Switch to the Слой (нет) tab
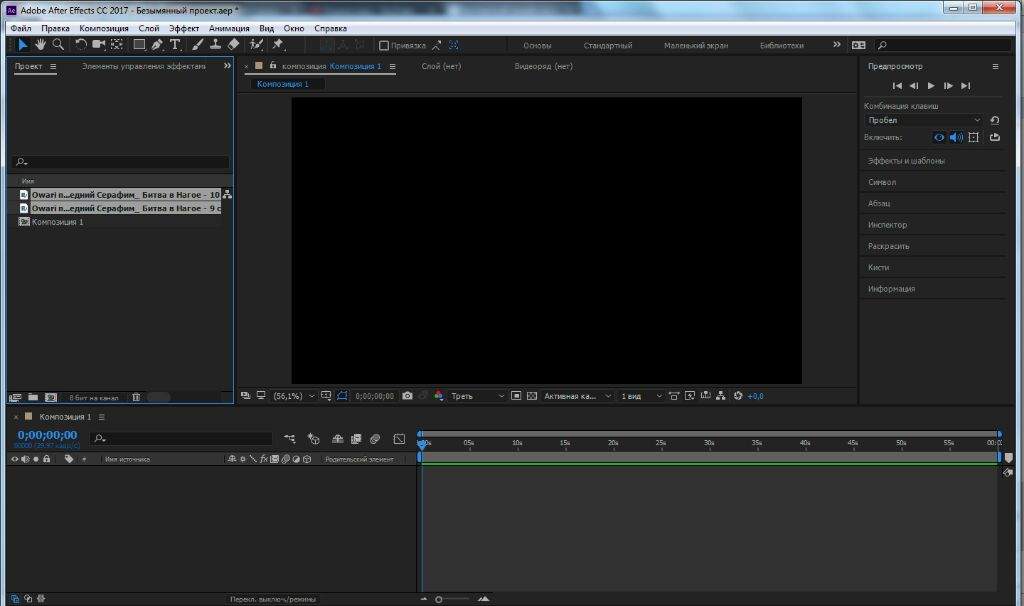The image size is (1024, 606). pos(441,66)
